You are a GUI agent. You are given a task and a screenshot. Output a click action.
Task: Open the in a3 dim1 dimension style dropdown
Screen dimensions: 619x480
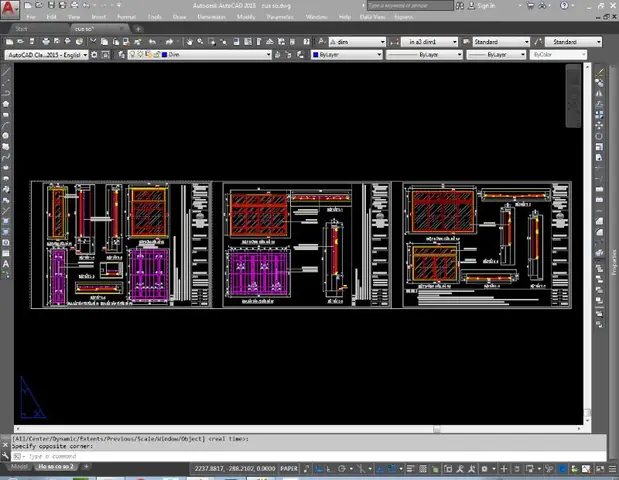tap(430, 41)
